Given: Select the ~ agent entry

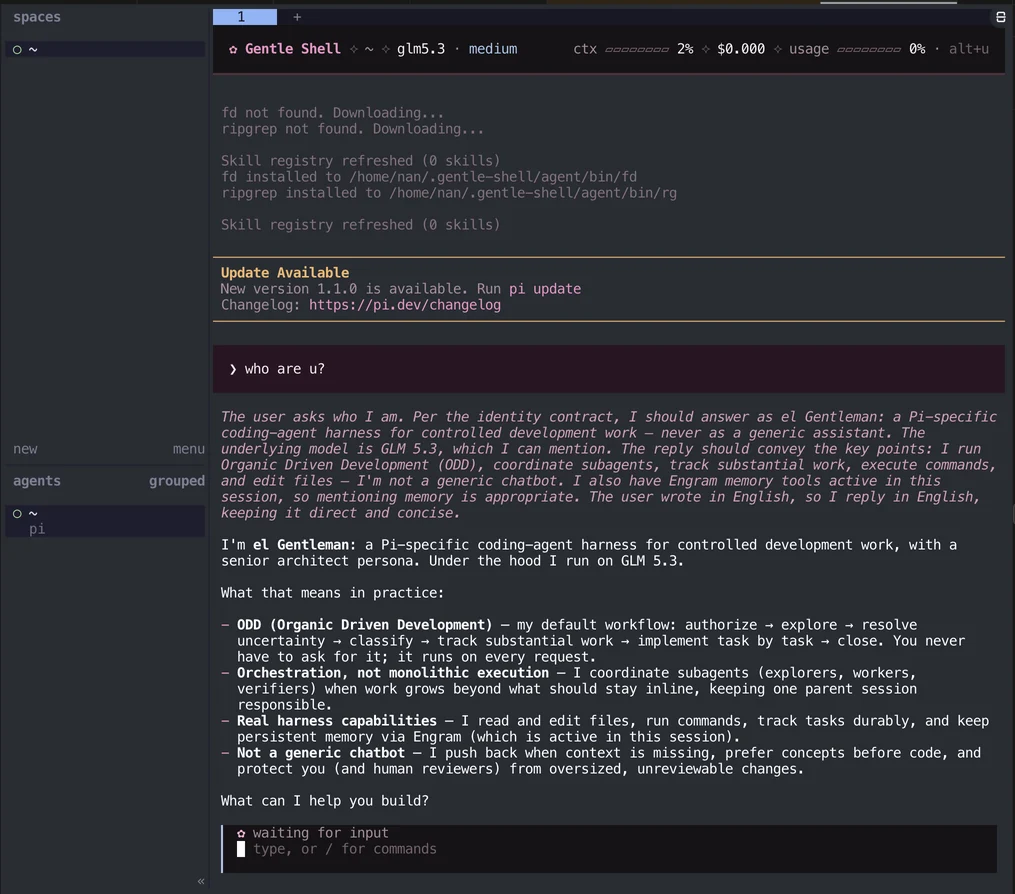Looking at the screenshot, I should pos(106,513).
